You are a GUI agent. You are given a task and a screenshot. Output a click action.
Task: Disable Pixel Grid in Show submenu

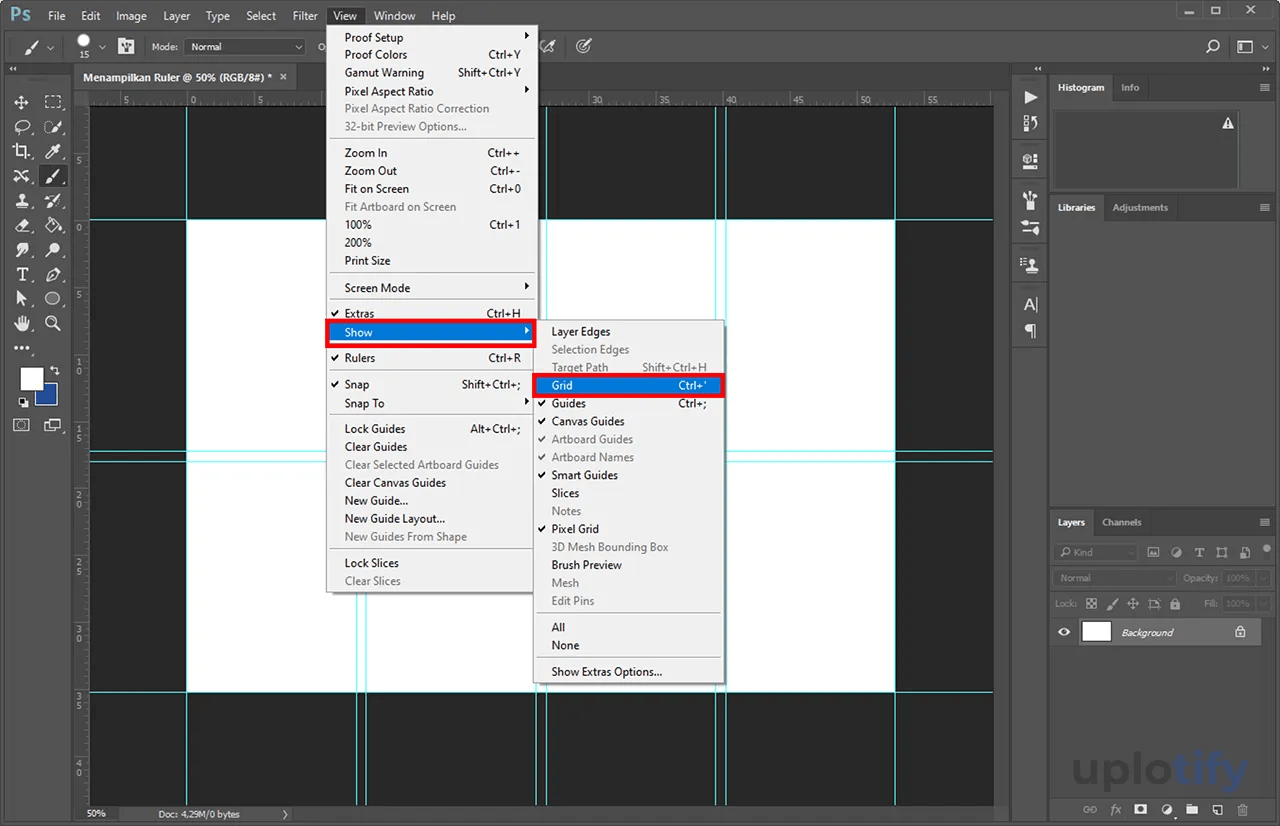click(628, 530)
